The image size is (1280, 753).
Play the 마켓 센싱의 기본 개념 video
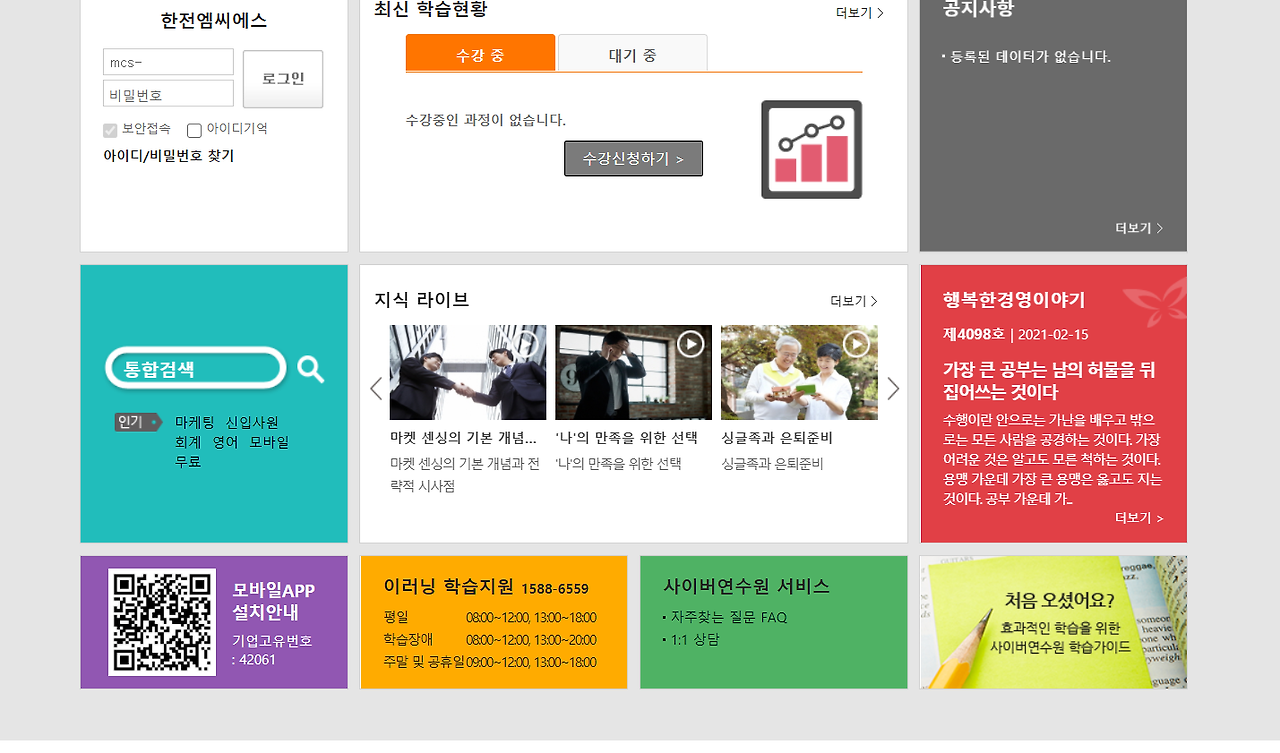pyautogui.click(x=525, y=345)
